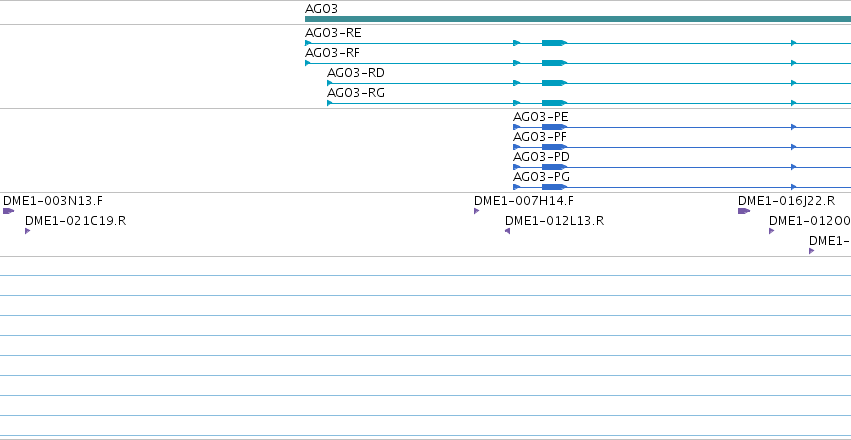Click the coding block on AGO3-PE
This screenshot has height=440, width=851.
pos(554,127)
